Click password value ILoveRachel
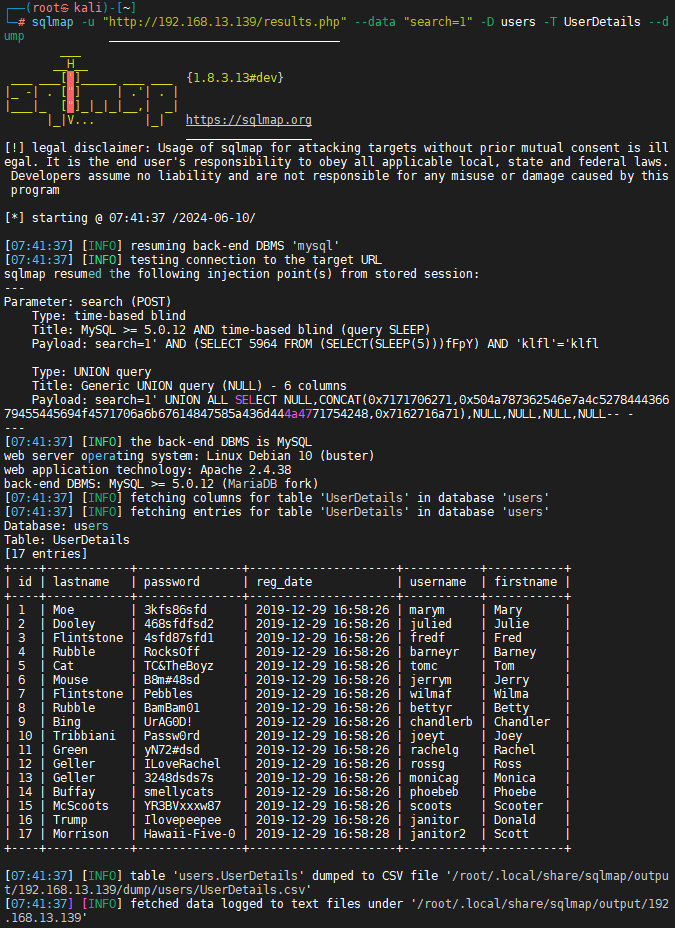This screenshot has height=928, width=675. point(182,764)
